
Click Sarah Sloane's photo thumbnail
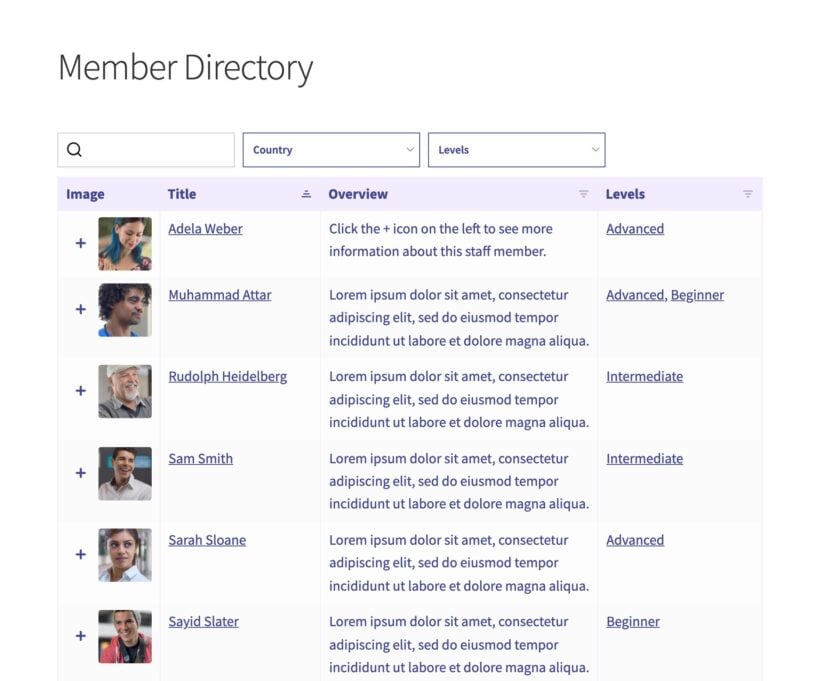click(125, 555)
